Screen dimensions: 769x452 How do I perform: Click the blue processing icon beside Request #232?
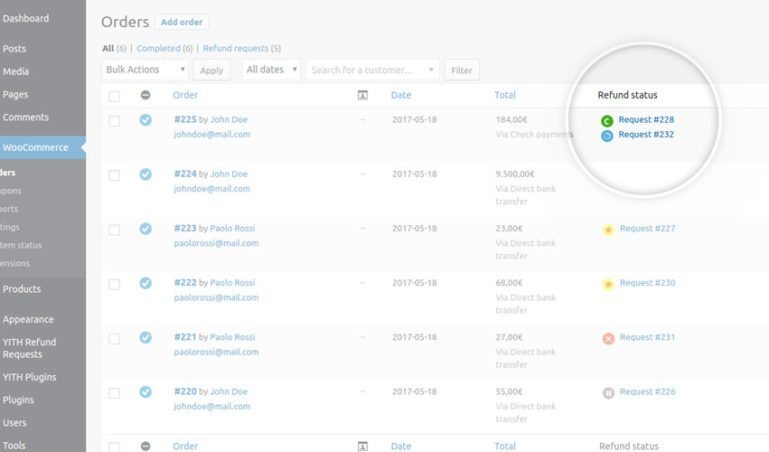click(x=607, y=135)
